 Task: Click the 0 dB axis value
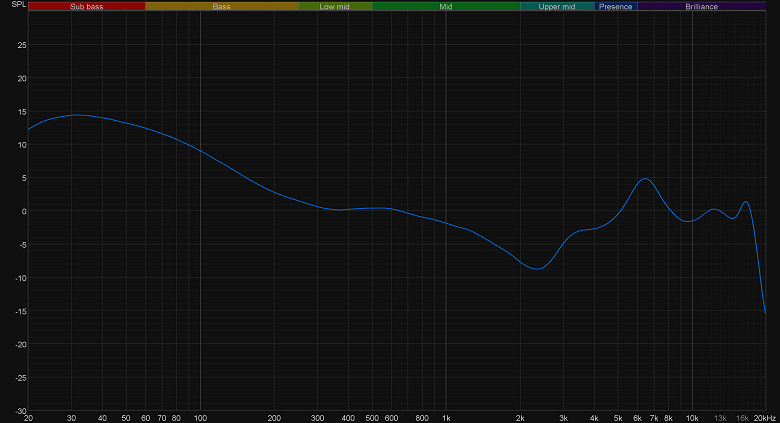[x=24, y=212]
